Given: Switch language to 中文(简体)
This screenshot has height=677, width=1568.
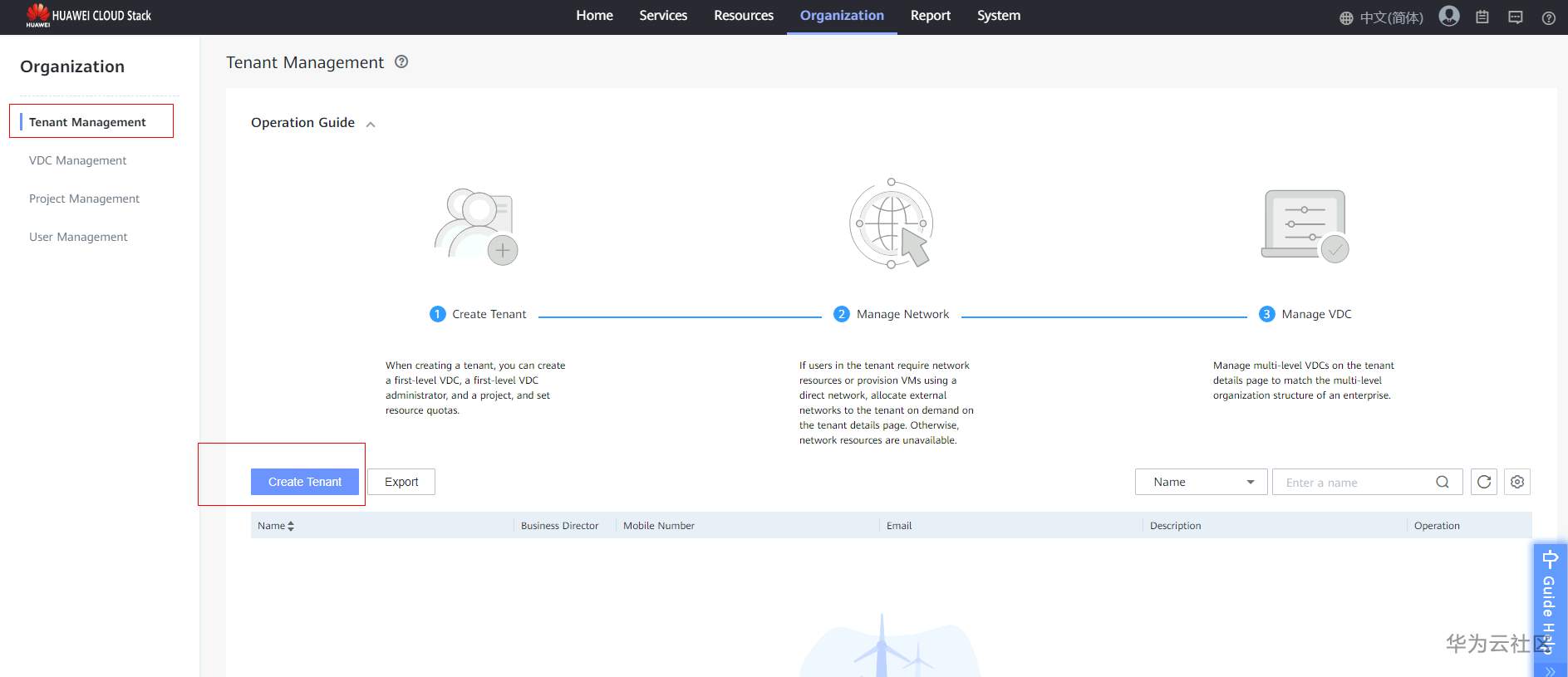Looking at the screenshot, I should click(1391, 17).
